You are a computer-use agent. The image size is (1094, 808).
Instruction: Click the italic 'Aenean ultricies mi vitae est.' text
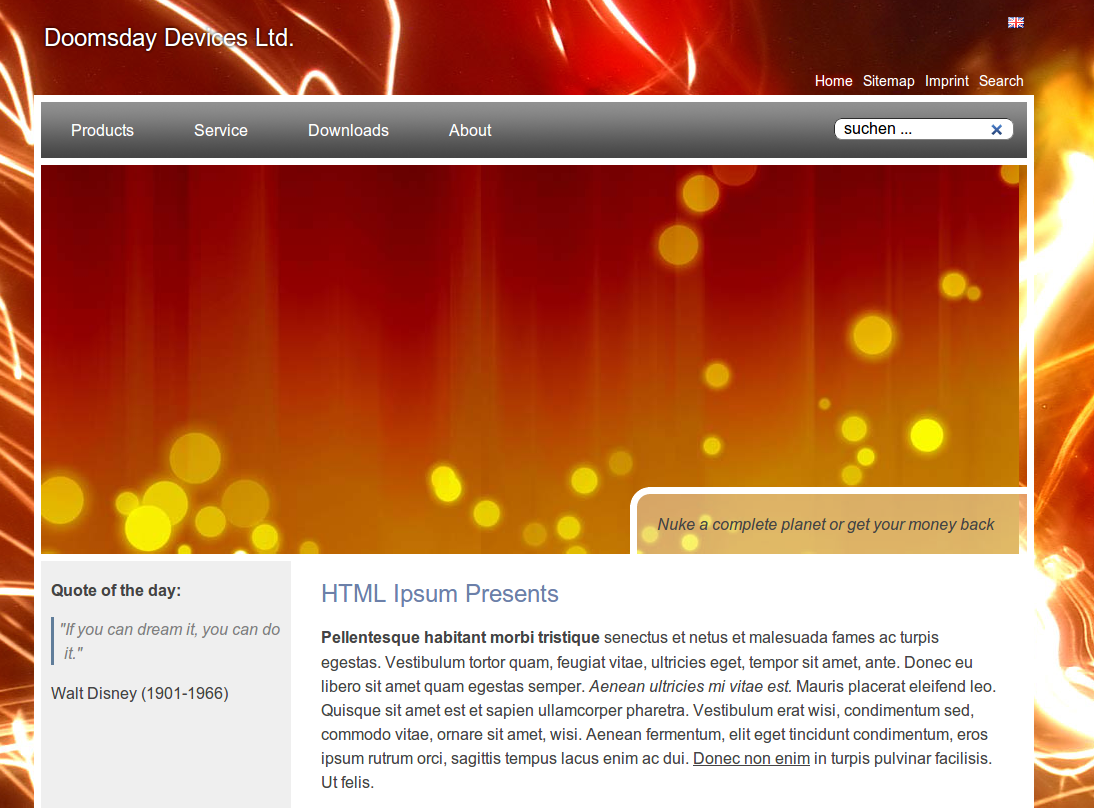coord(690,687)
